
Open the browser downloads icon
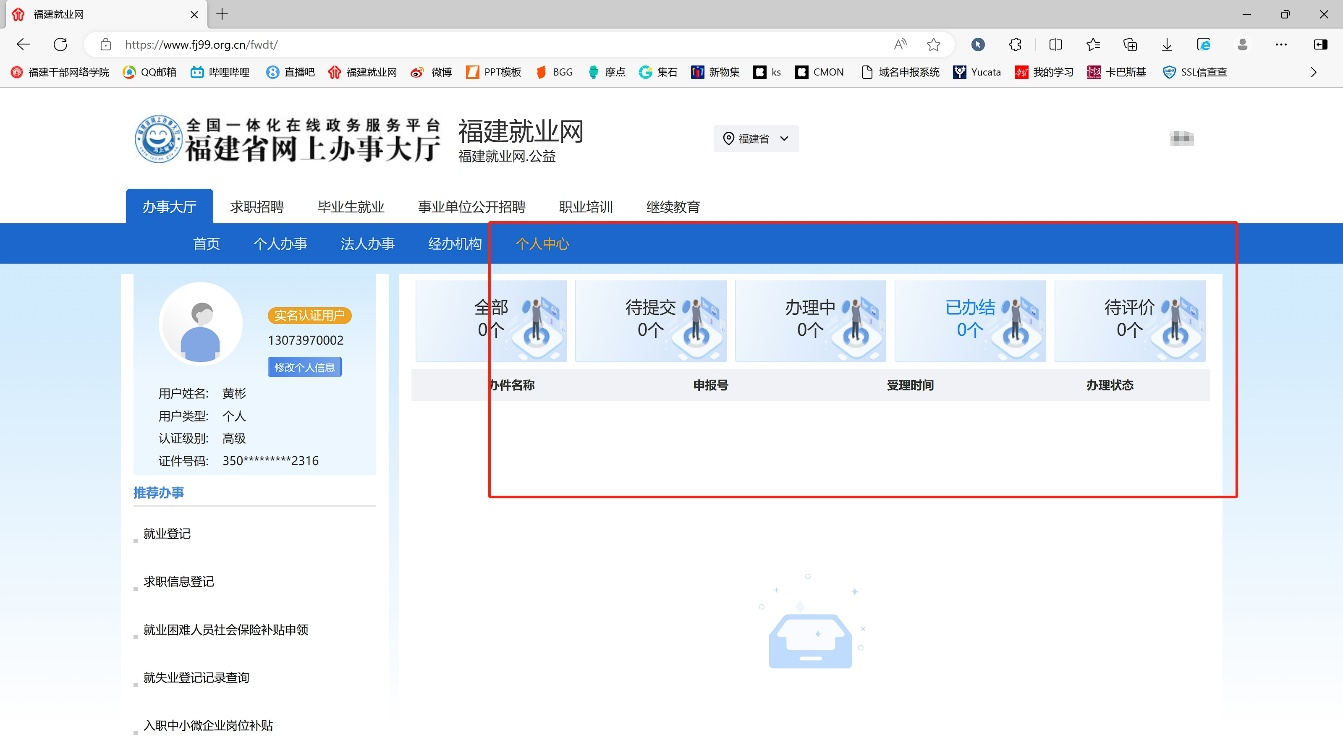click(1166, 44)
